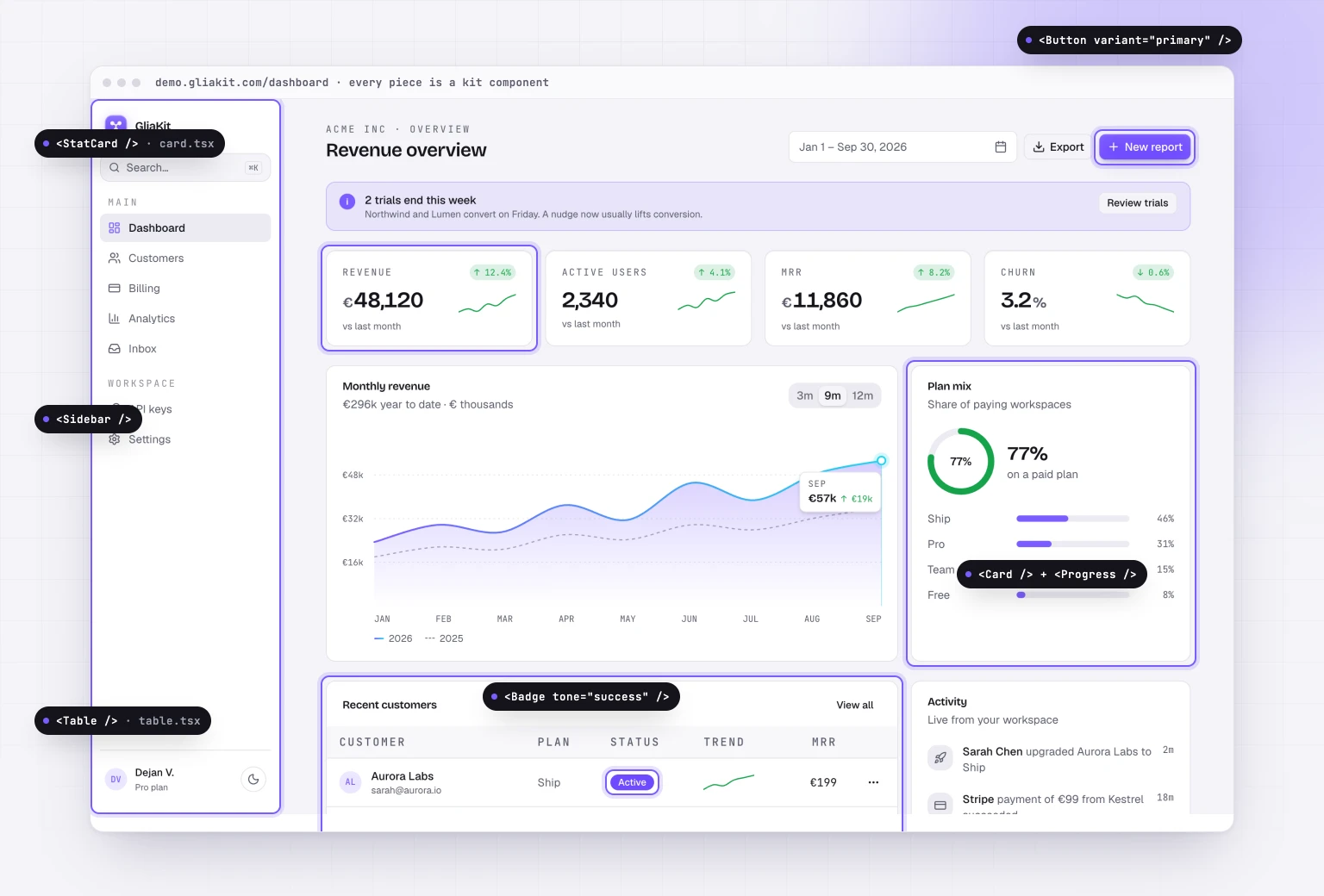This screenshot has width=1324, height=896.
Task: Select the 9m time range
Action: (x=833, y=395)
